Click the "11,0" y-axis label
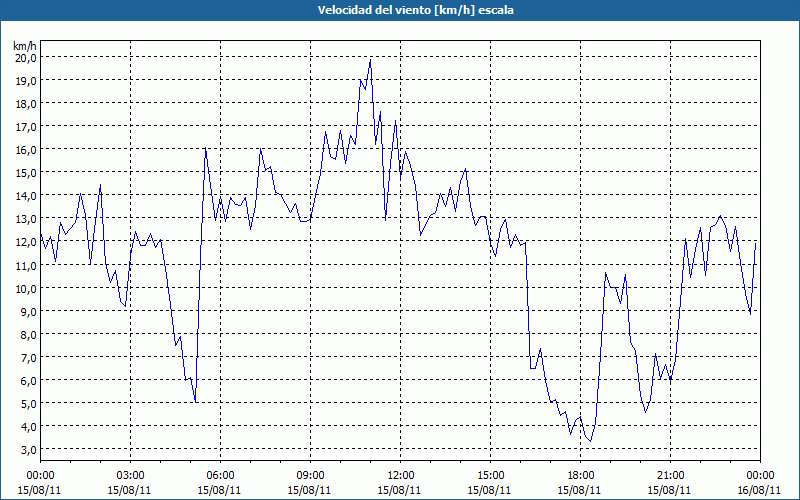This screenshot has width=800, height=500. [25, 265]
